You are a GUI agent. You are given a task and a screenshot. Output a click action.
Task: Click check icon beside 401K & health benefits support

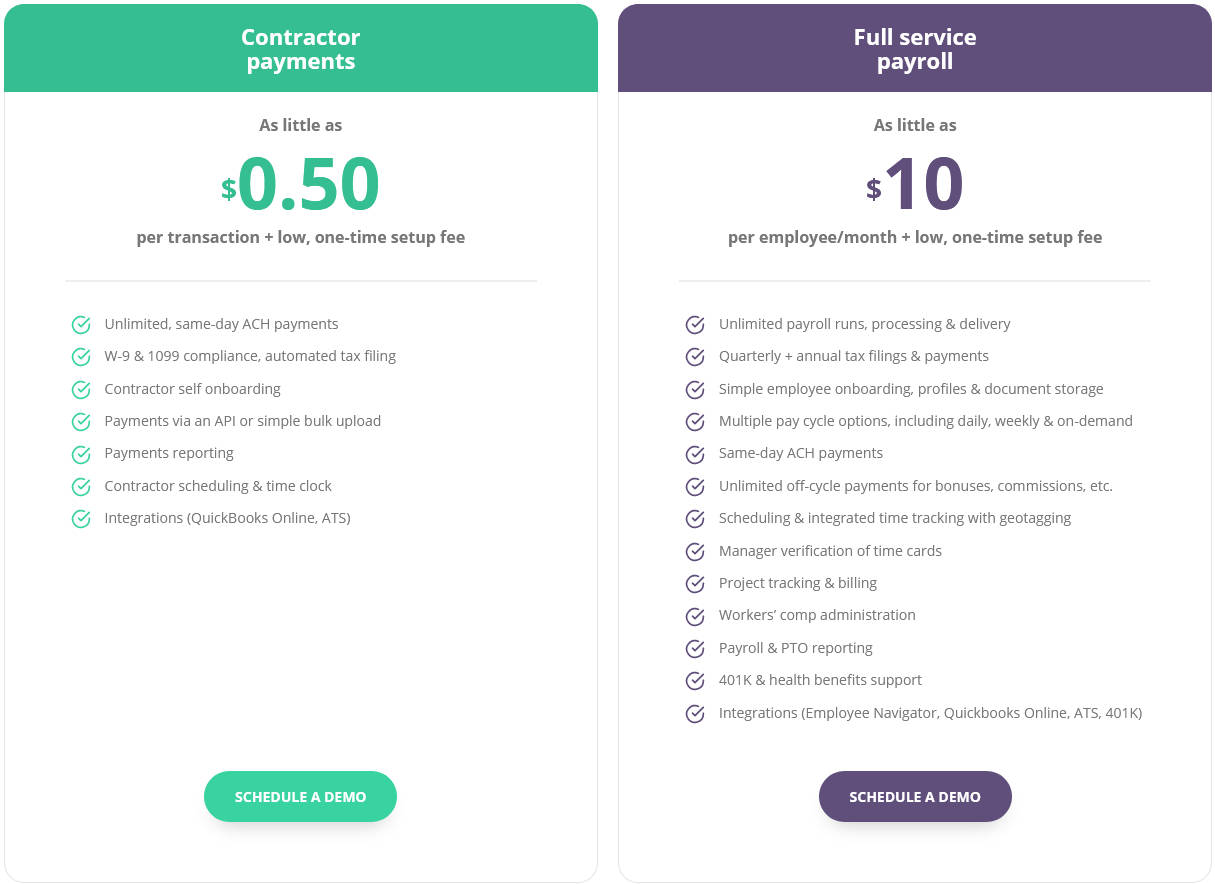(x=695, y=681)
